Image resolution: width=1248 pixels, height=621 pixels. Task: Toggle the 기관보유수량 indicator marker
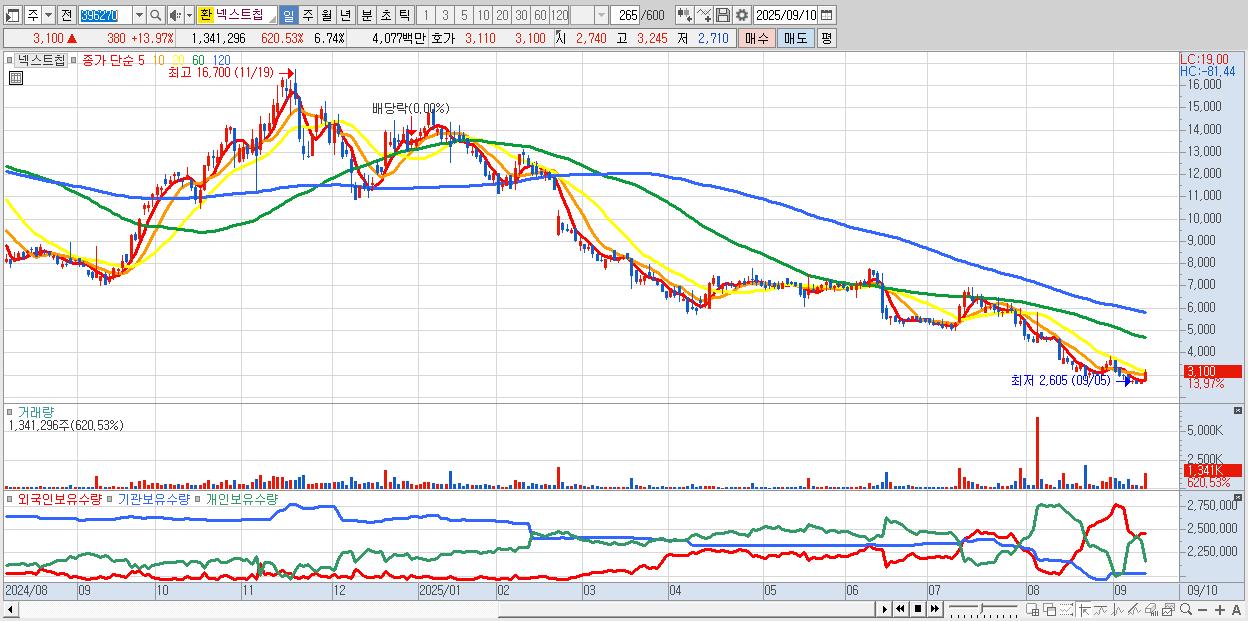pyautogui.click(x=111, y=498)
